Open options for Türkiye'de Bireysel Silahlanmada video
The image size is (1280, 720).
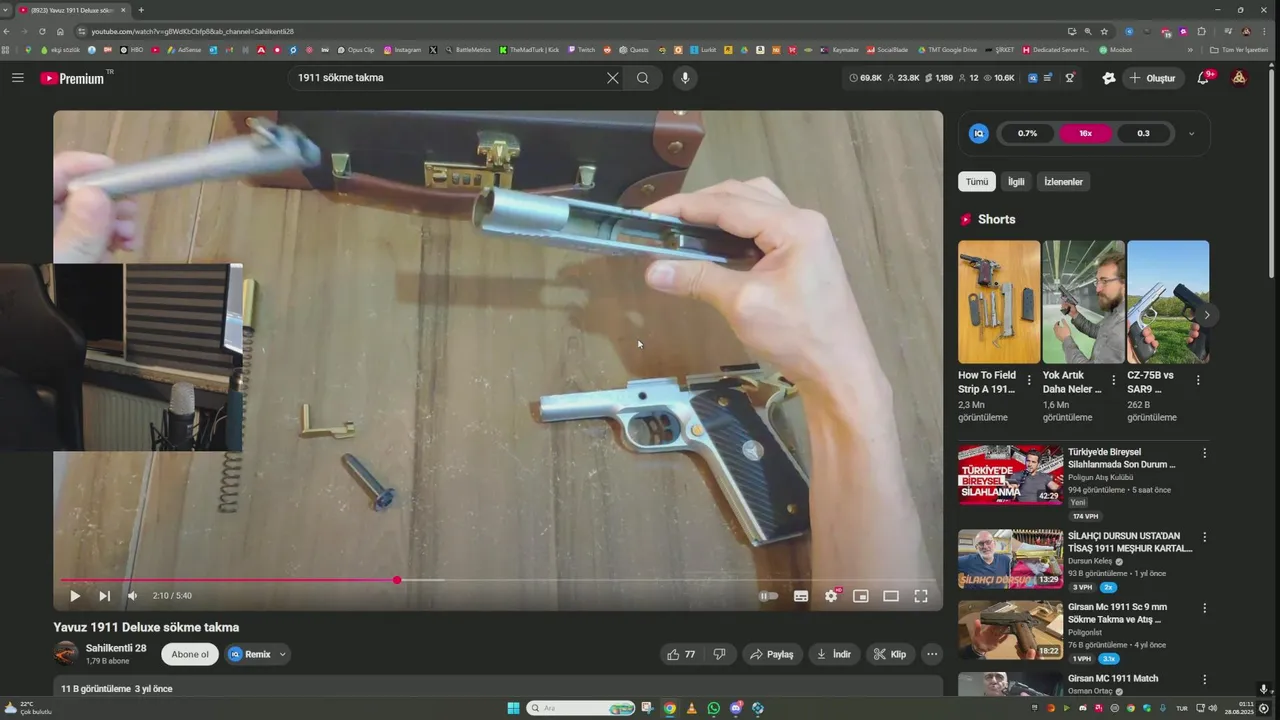(x=1204, y=453)
